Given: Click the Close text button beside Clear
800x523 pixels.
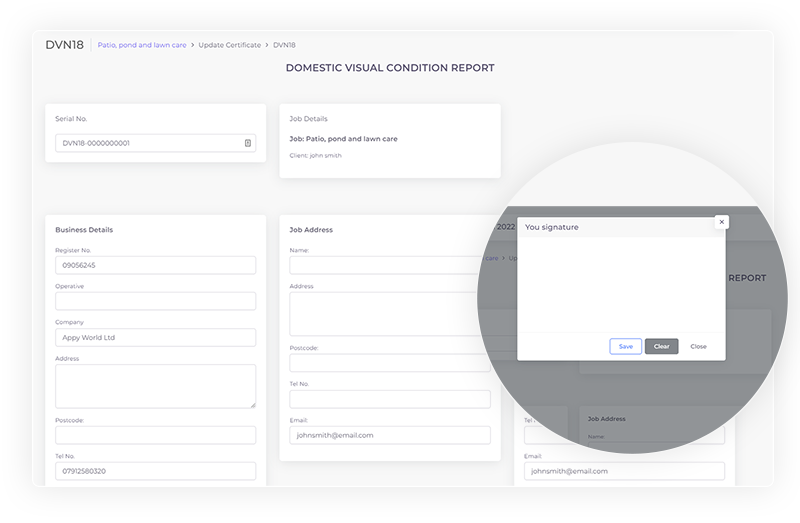Looking at the screenshot, I should (698, 346).
